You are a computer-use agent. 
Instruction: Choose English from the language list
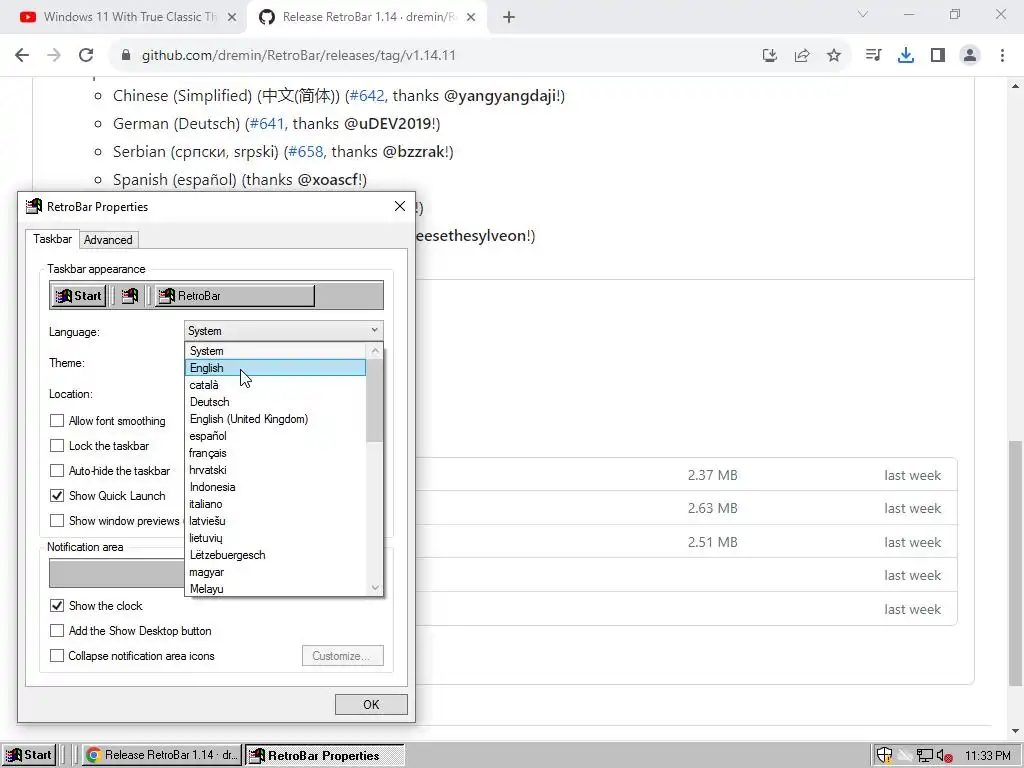(276, 368)
